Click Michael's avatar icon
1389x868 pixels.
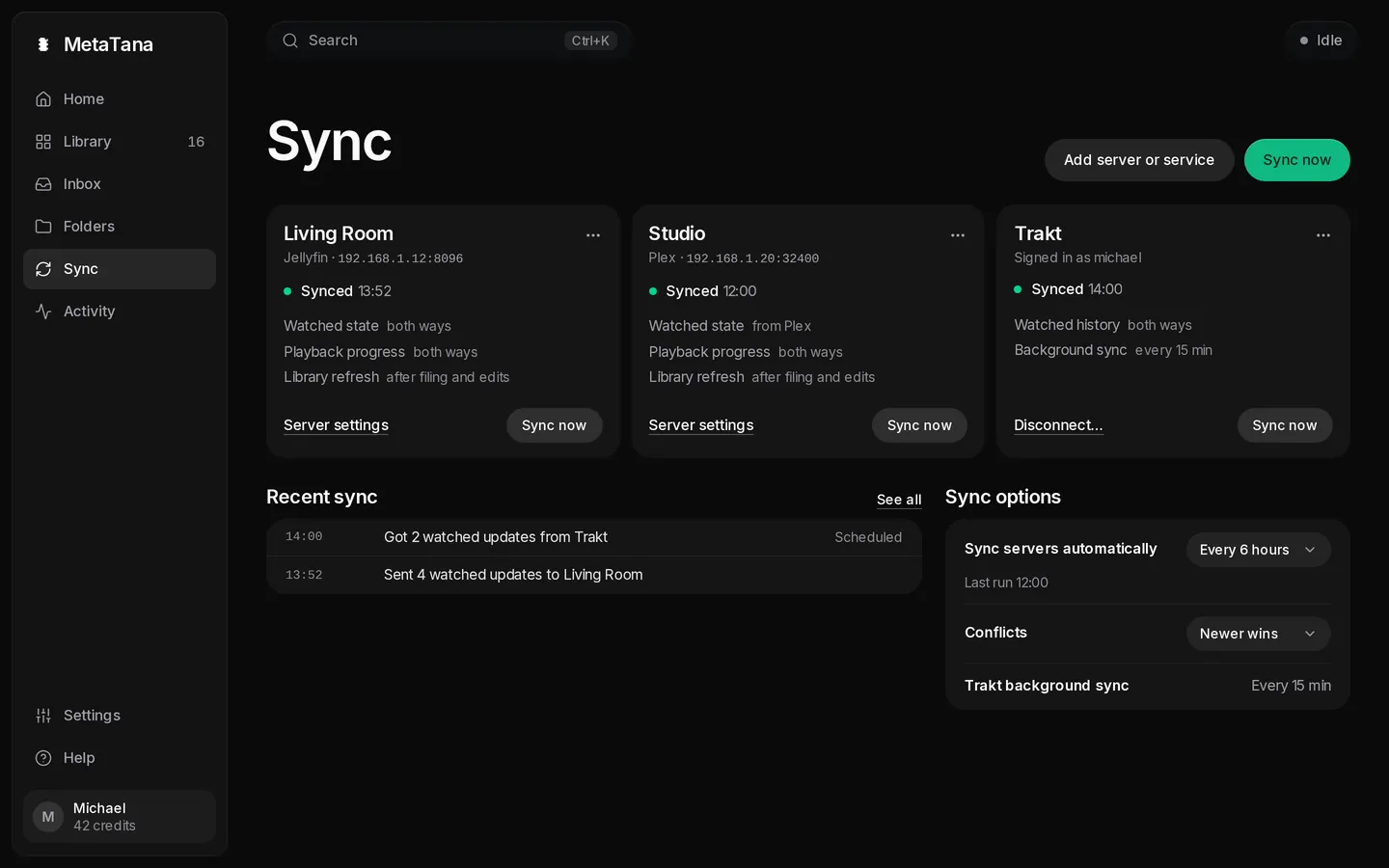click(48, 817)
